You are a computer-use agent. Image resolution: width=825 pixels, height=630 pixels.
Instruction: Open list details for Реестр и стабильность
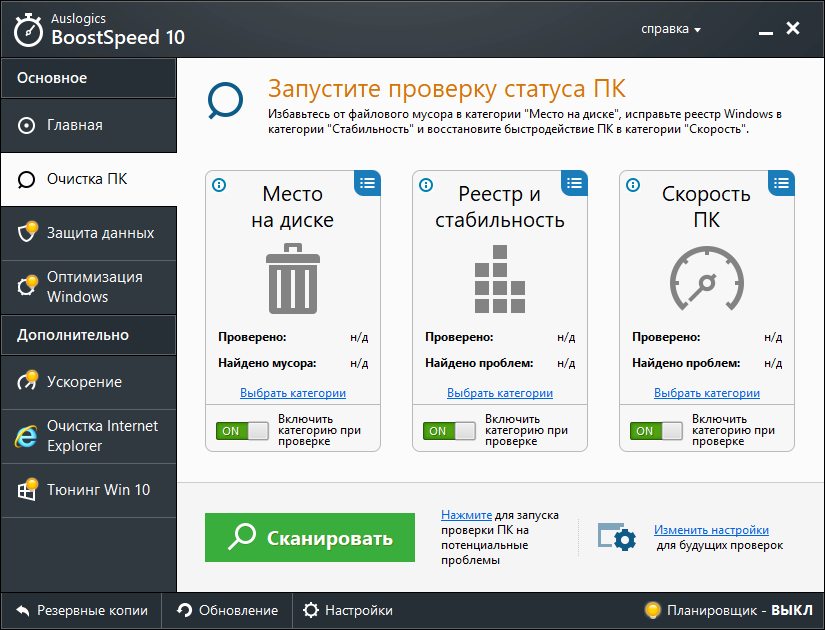[574, 183]
